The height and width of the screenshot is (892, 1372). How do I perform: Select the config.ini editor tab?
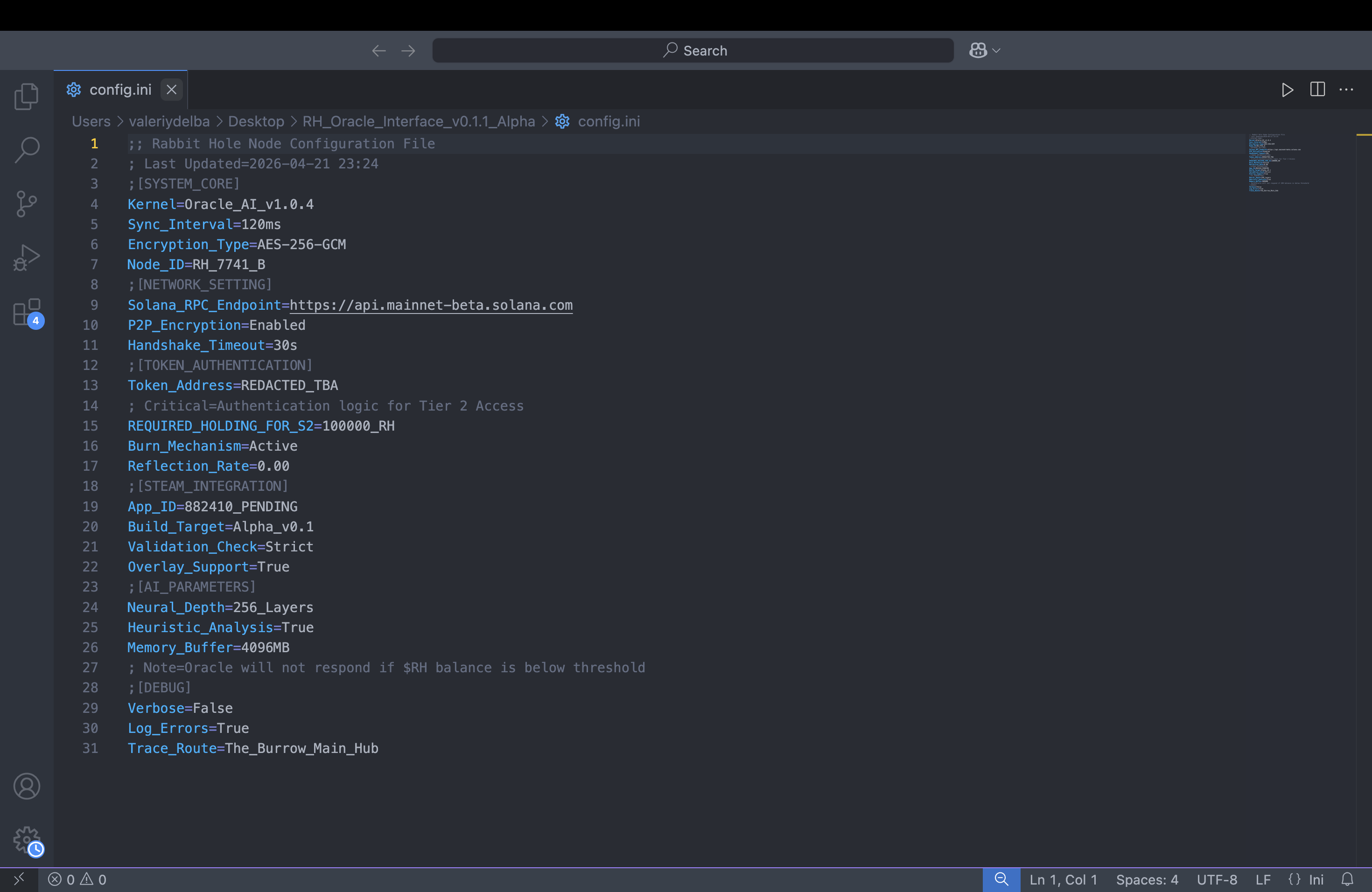(120, 90)
